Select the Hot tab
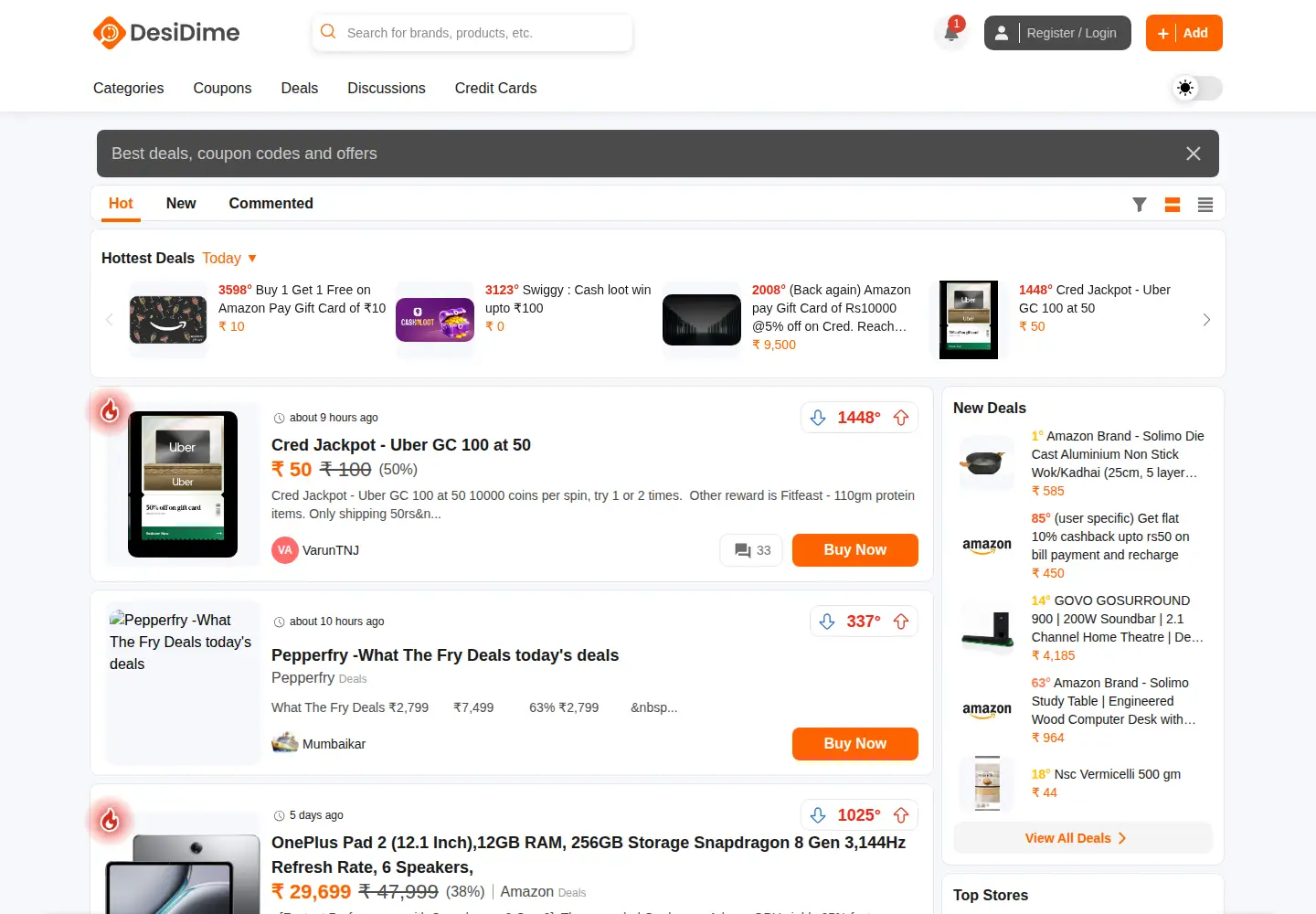Screen dimensions: 1316x914 click(121, 203)
